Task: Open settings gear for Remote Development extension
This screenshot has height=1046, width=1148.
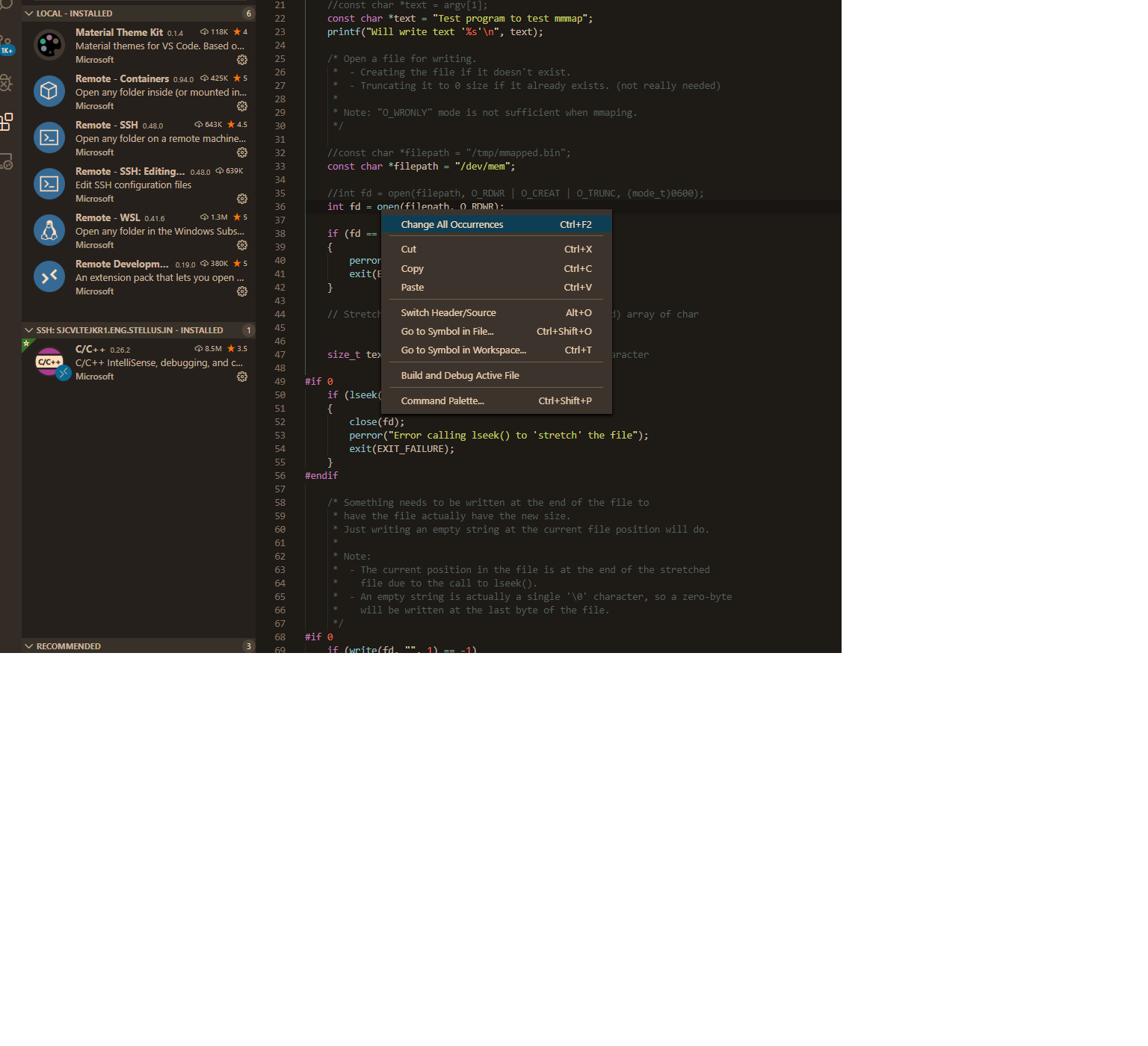Action: click(x=242, y=291)
